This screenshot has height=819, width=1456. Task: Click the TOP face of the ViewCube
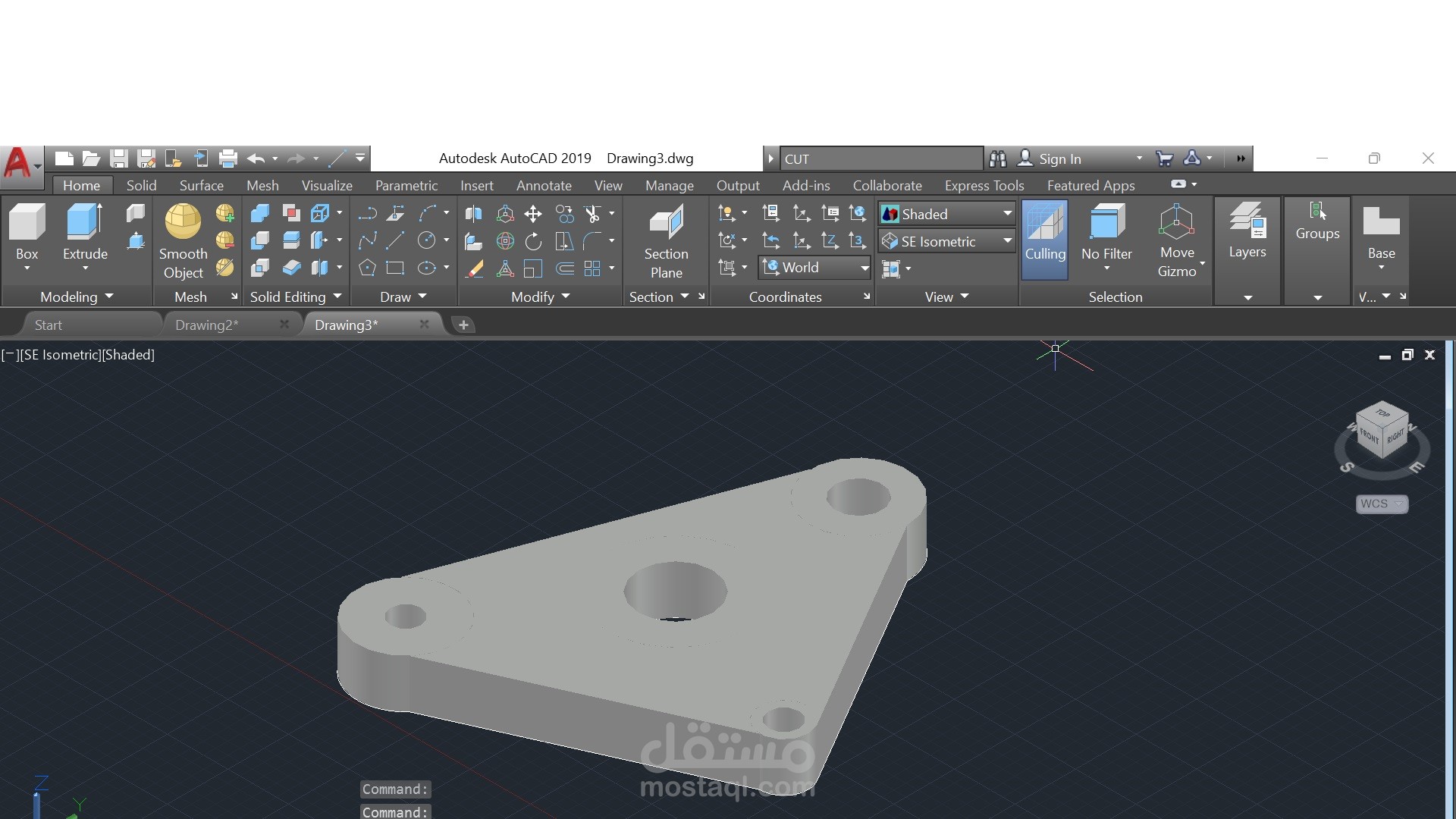[x=1382, y=414]
